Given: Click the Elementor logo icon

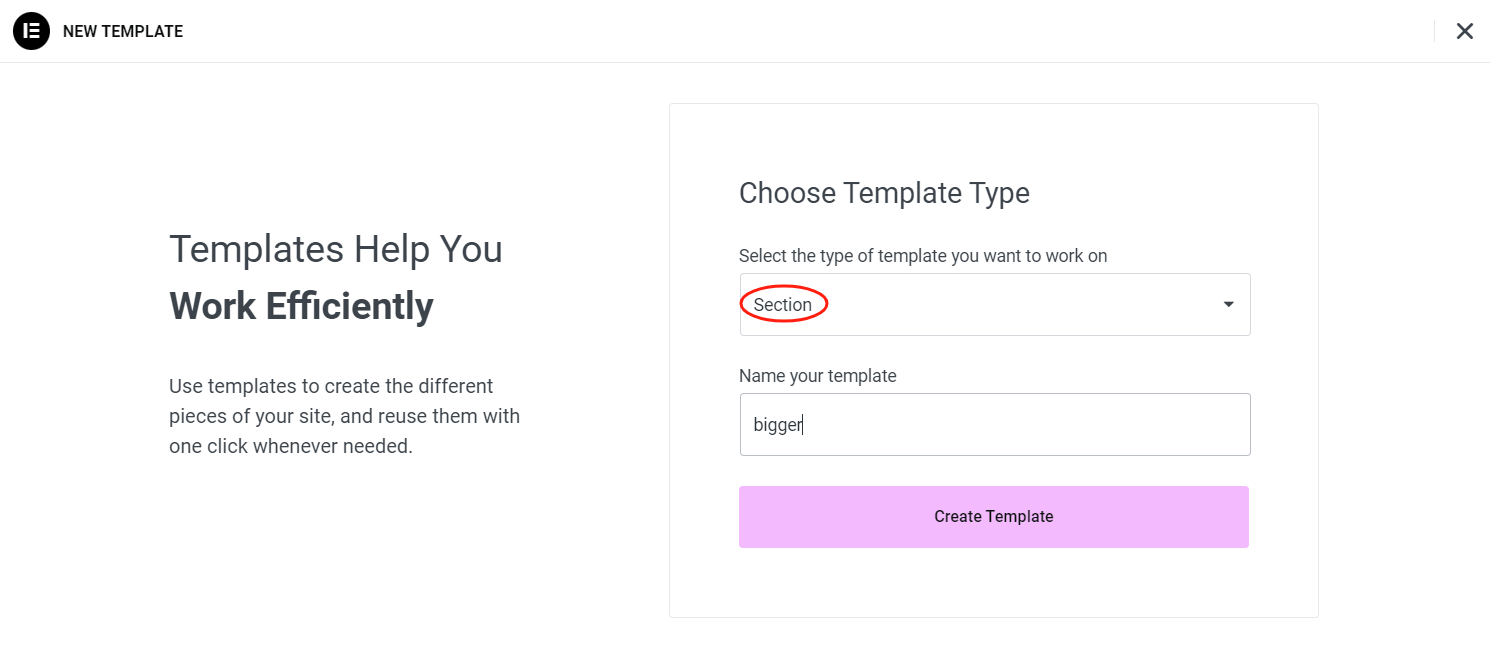Looking at the screenshot, I should click(x=31, y=31).
